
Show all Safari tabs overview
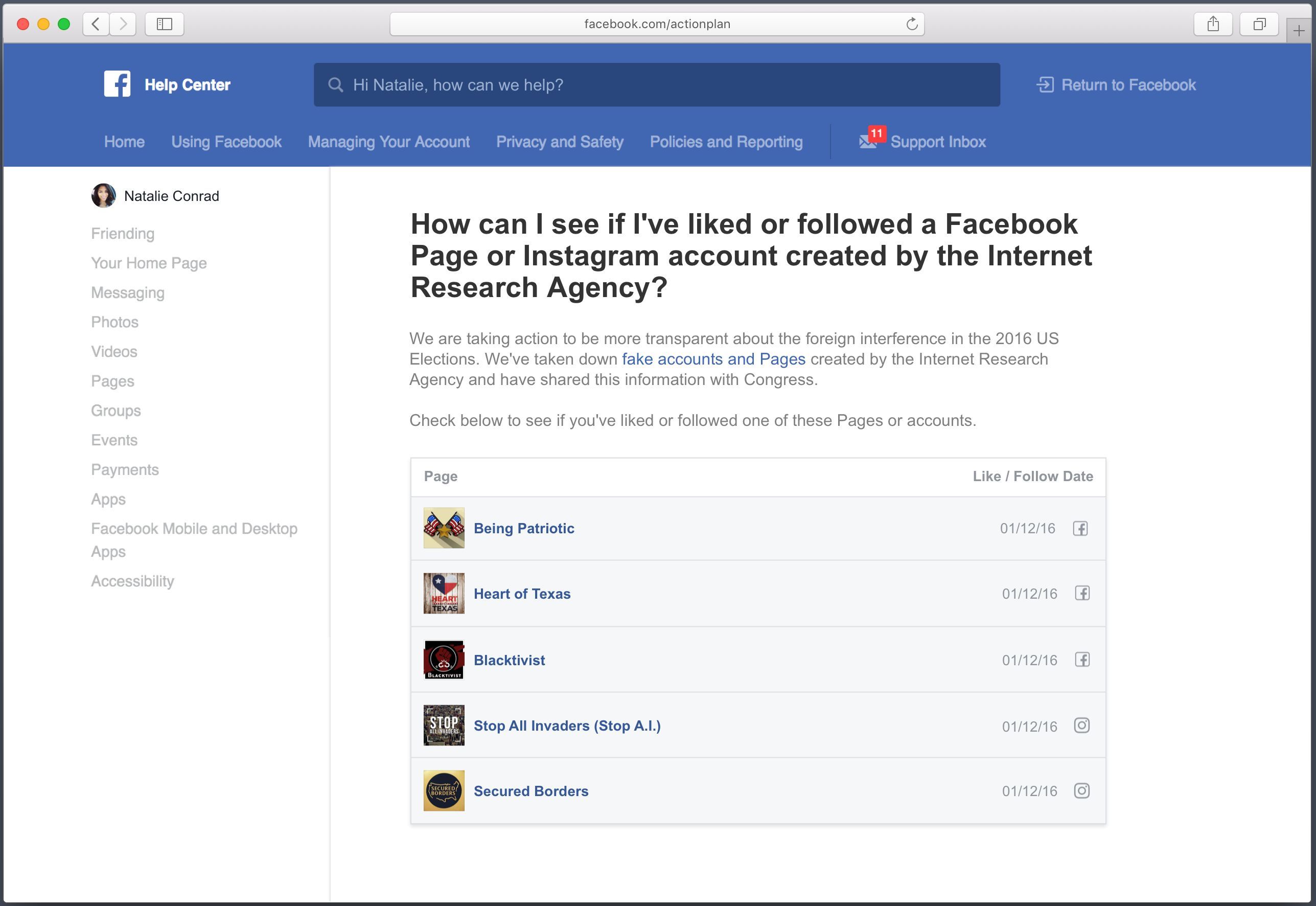1259,24
